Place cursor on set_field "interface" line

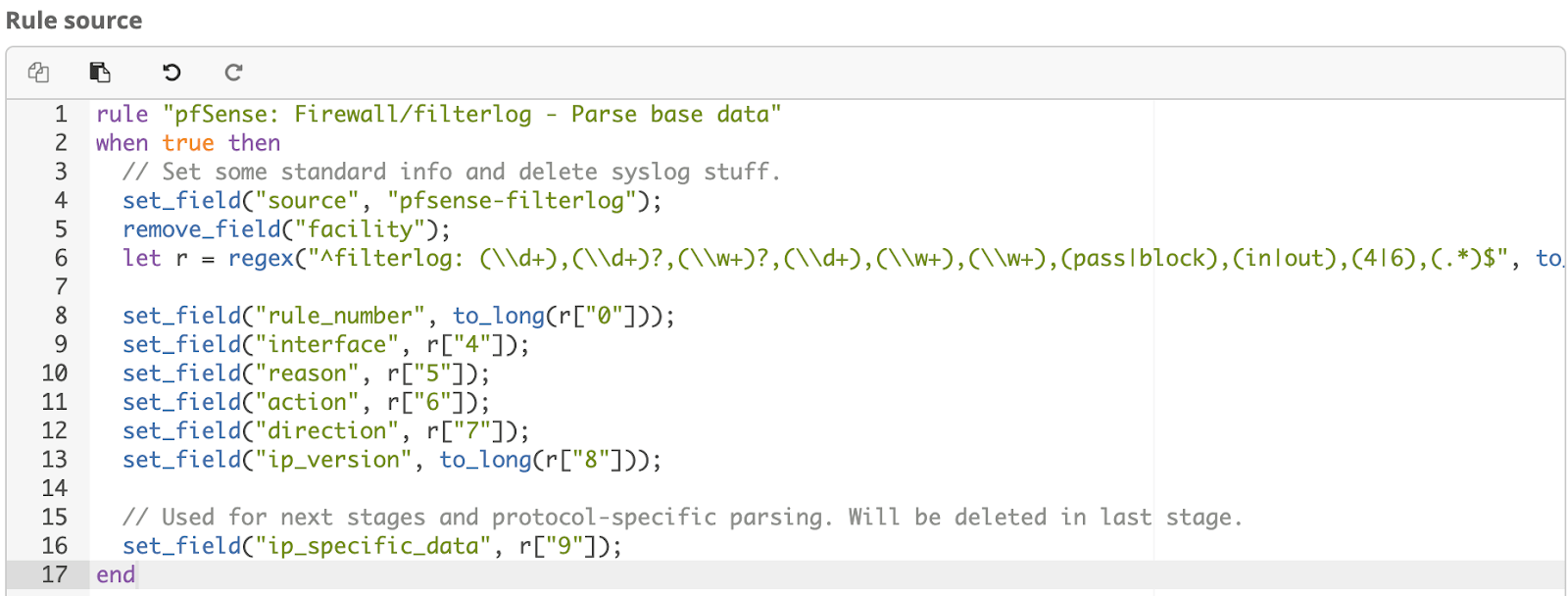pos(325,345)
